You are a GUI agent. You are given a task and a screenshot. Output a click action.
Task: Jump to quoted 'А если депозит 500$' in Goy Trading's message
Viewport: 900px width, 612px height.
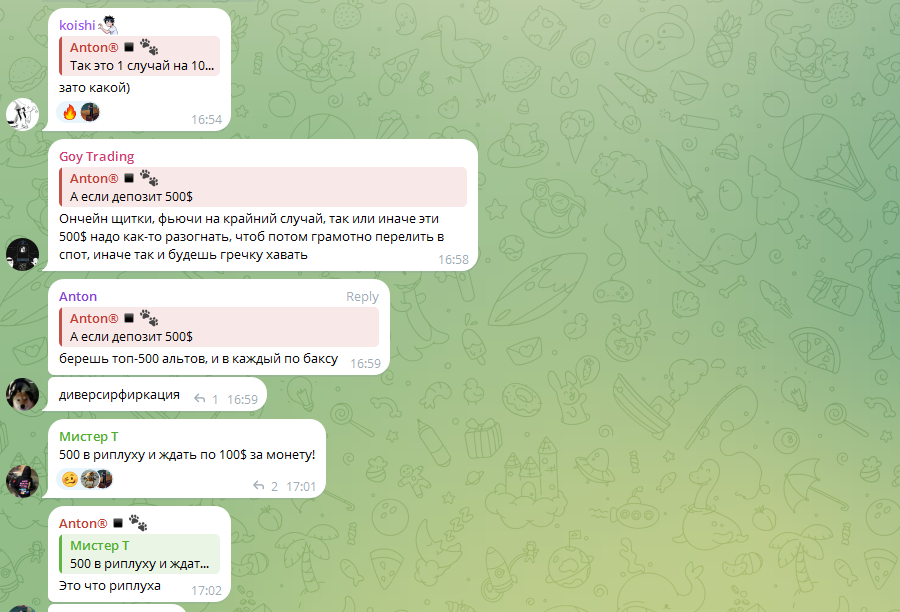click(x=263, y=187)
